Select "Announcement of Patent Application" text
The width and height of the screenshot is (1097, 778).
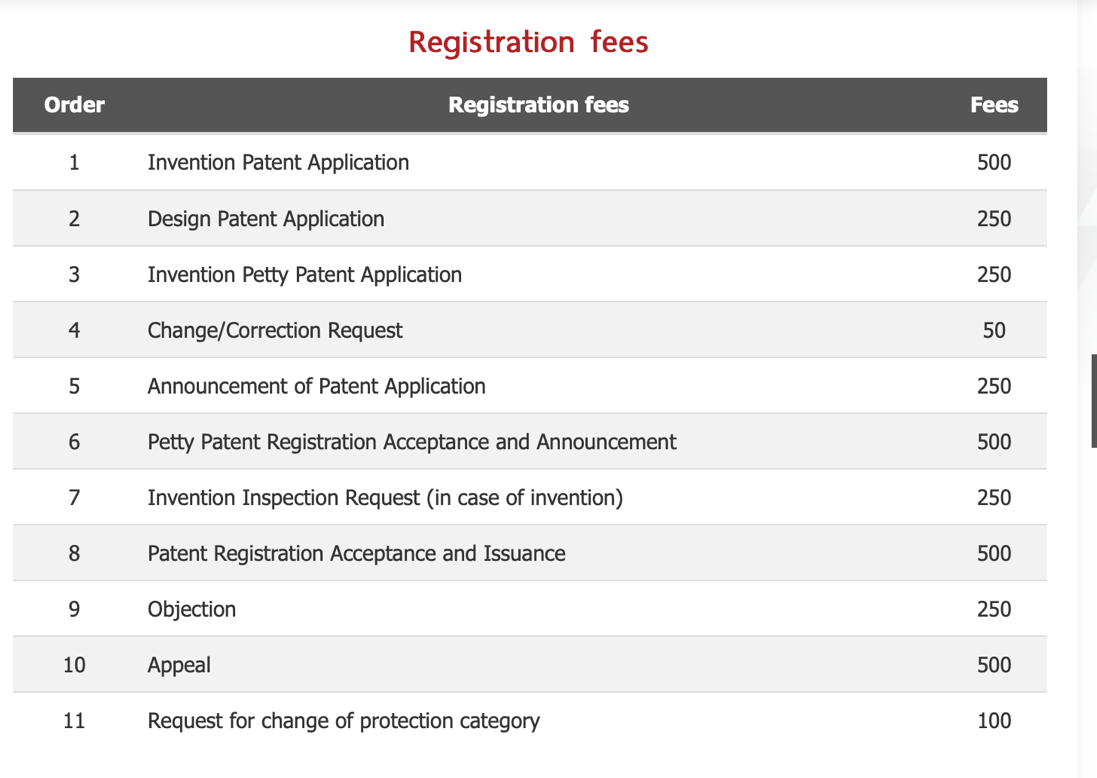(x=316, y=386)
